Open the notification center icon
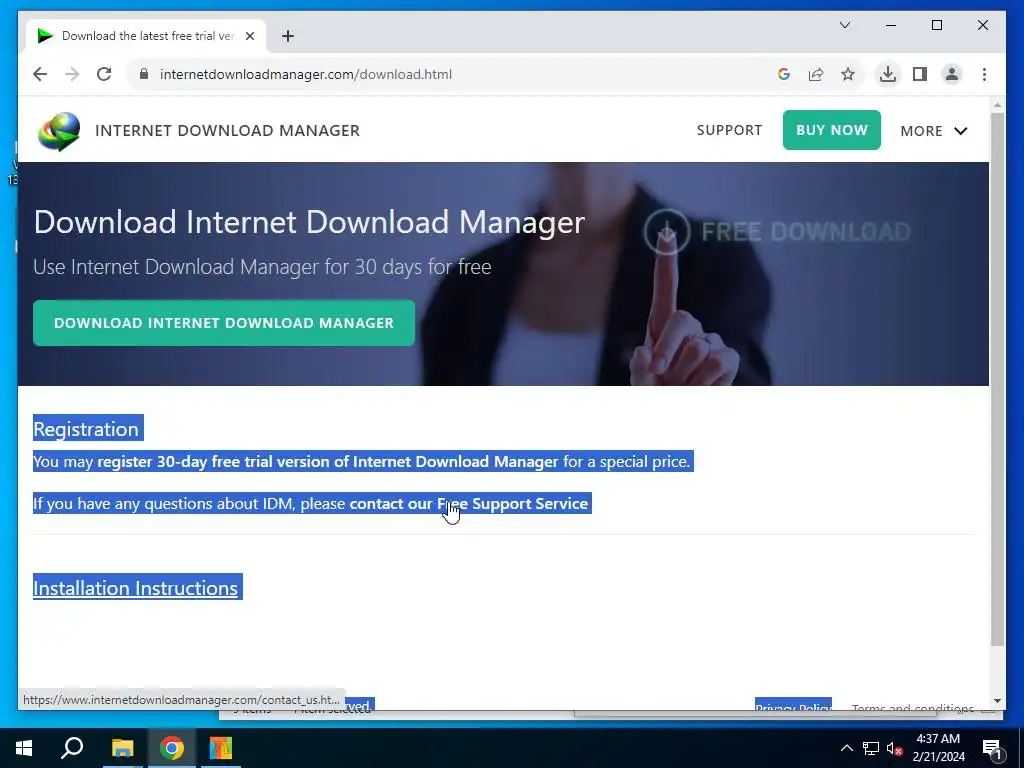Viewport: 1024px width, 768px height. (992, 748)
